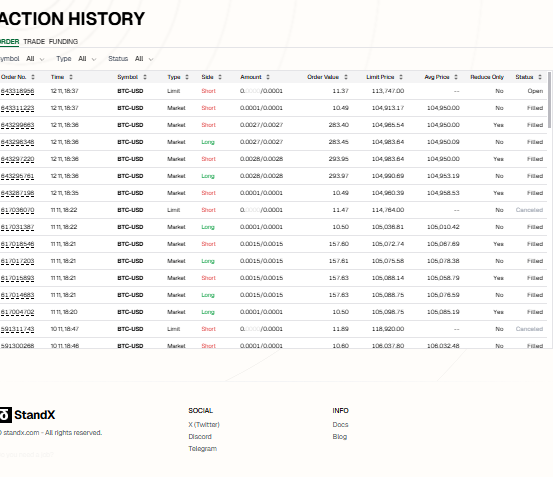Click limit price 118,920.00
553x477 pixels.
click(x=388, y=329)
